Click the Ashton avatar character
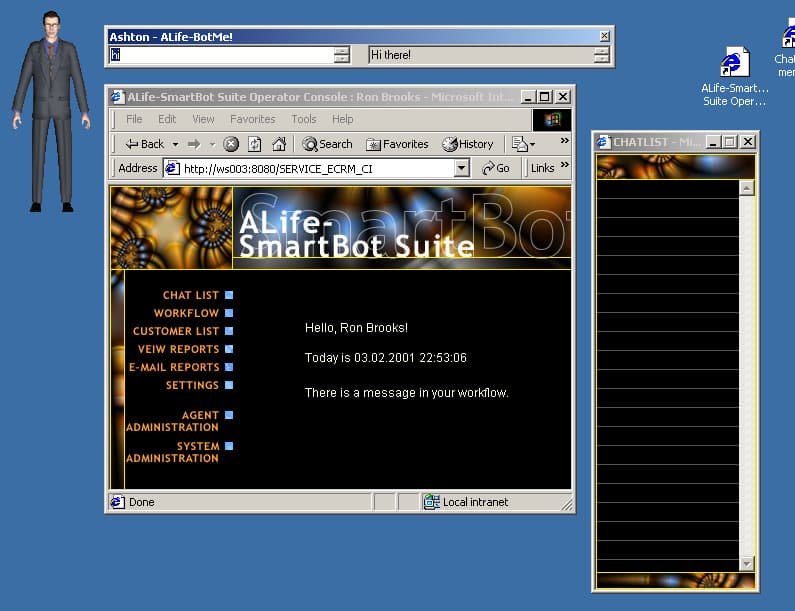 pos(50,110)
